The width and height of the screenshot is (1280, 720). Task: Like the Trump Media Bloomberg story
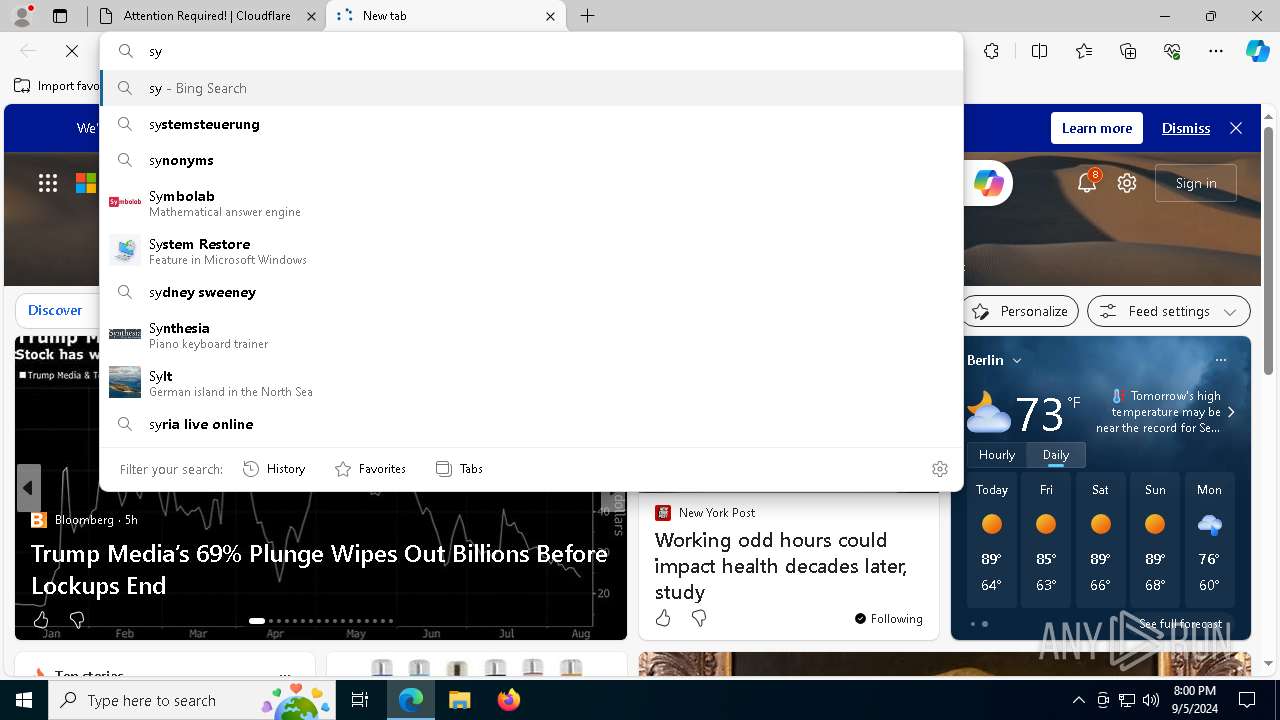pos(41,620)
